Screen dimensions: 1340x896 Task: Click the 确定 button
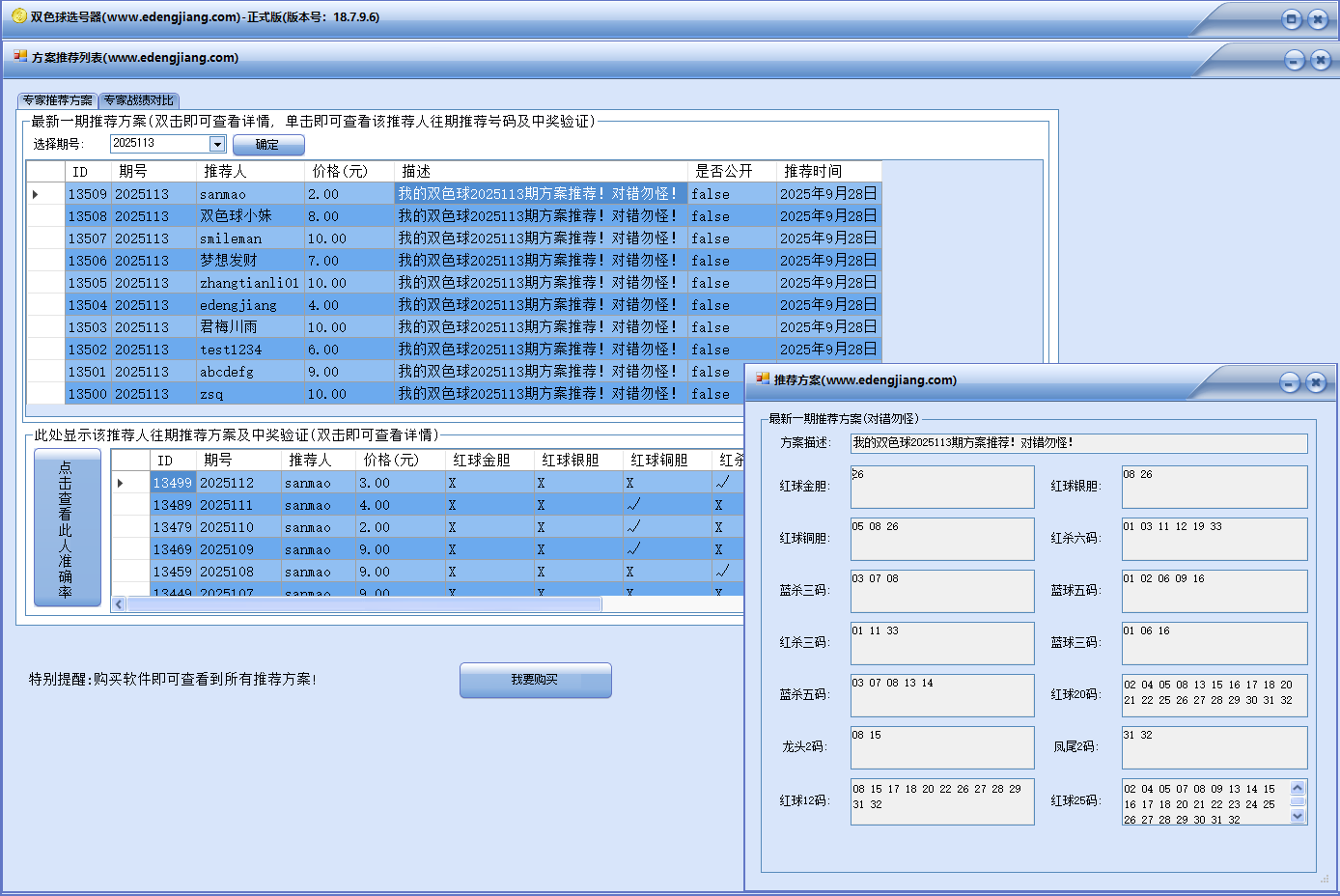pyautogui.click(x=268, y=145)
